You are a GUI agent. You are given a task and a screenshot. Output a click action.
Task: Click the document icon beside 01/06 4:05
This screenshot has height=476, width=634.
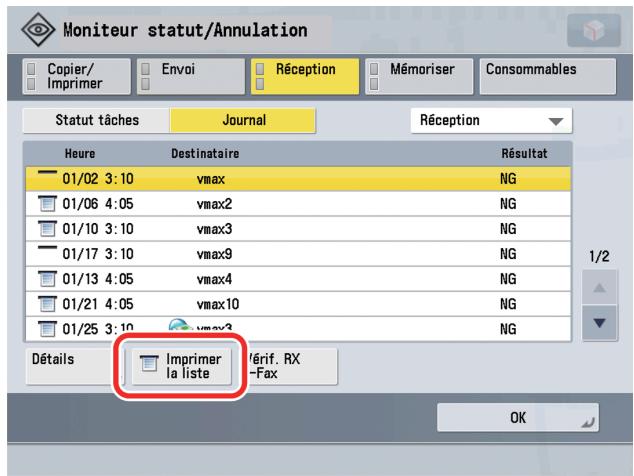coord(47,203)
